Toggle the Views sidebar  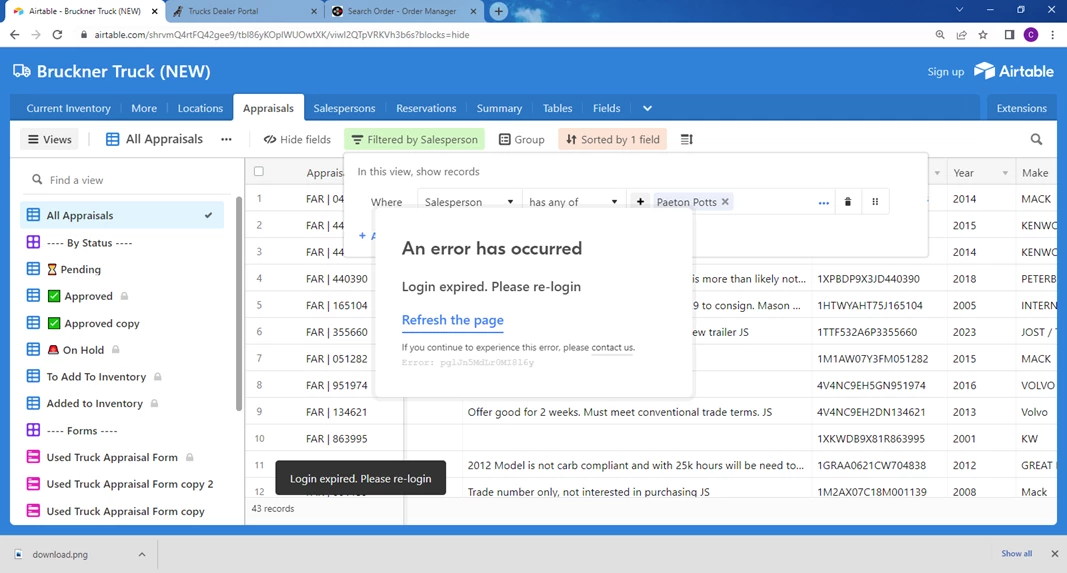pyautogui.click(x=50, y=140)
